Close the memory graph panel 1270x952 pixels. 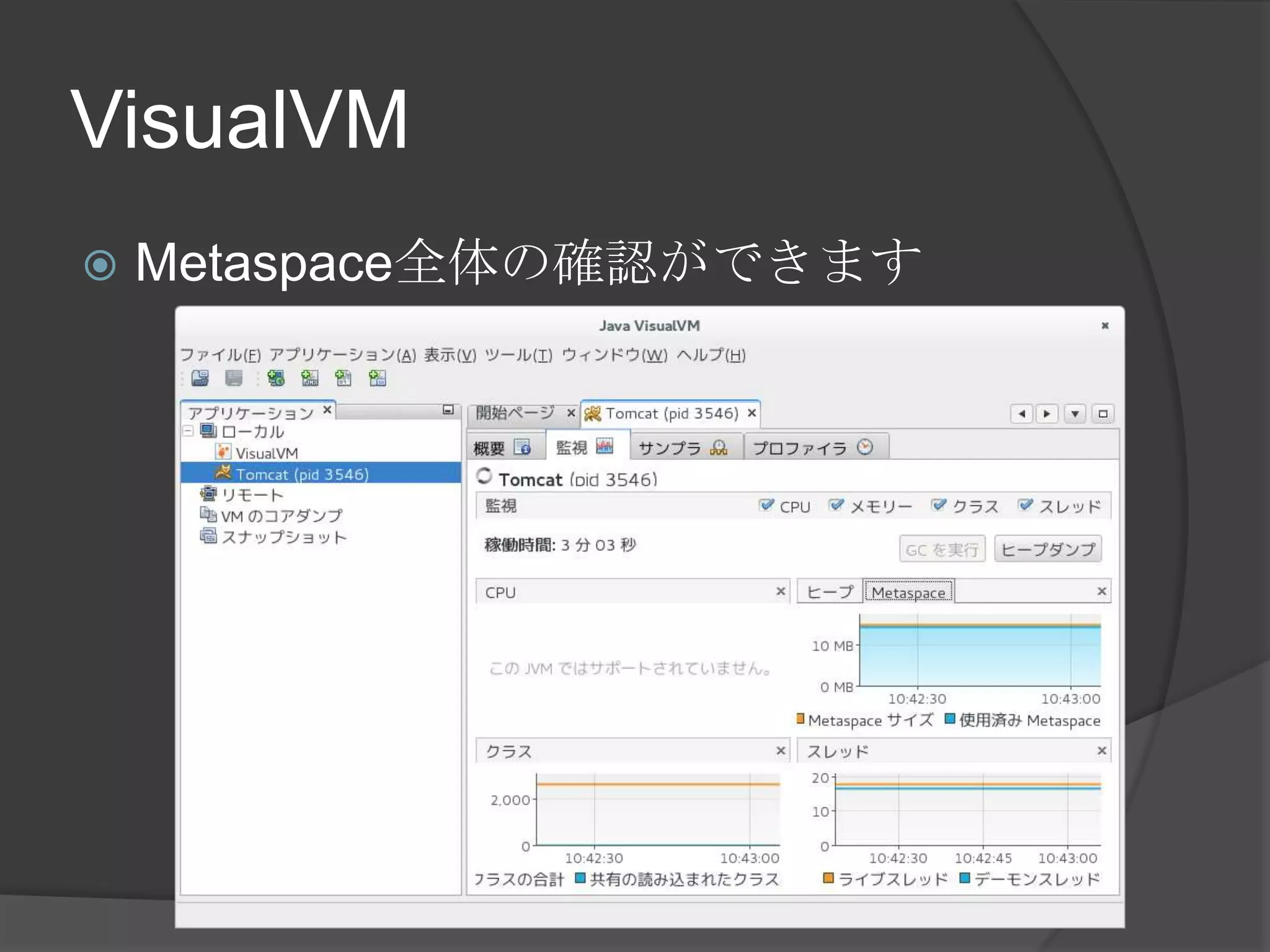(1102, 591)
